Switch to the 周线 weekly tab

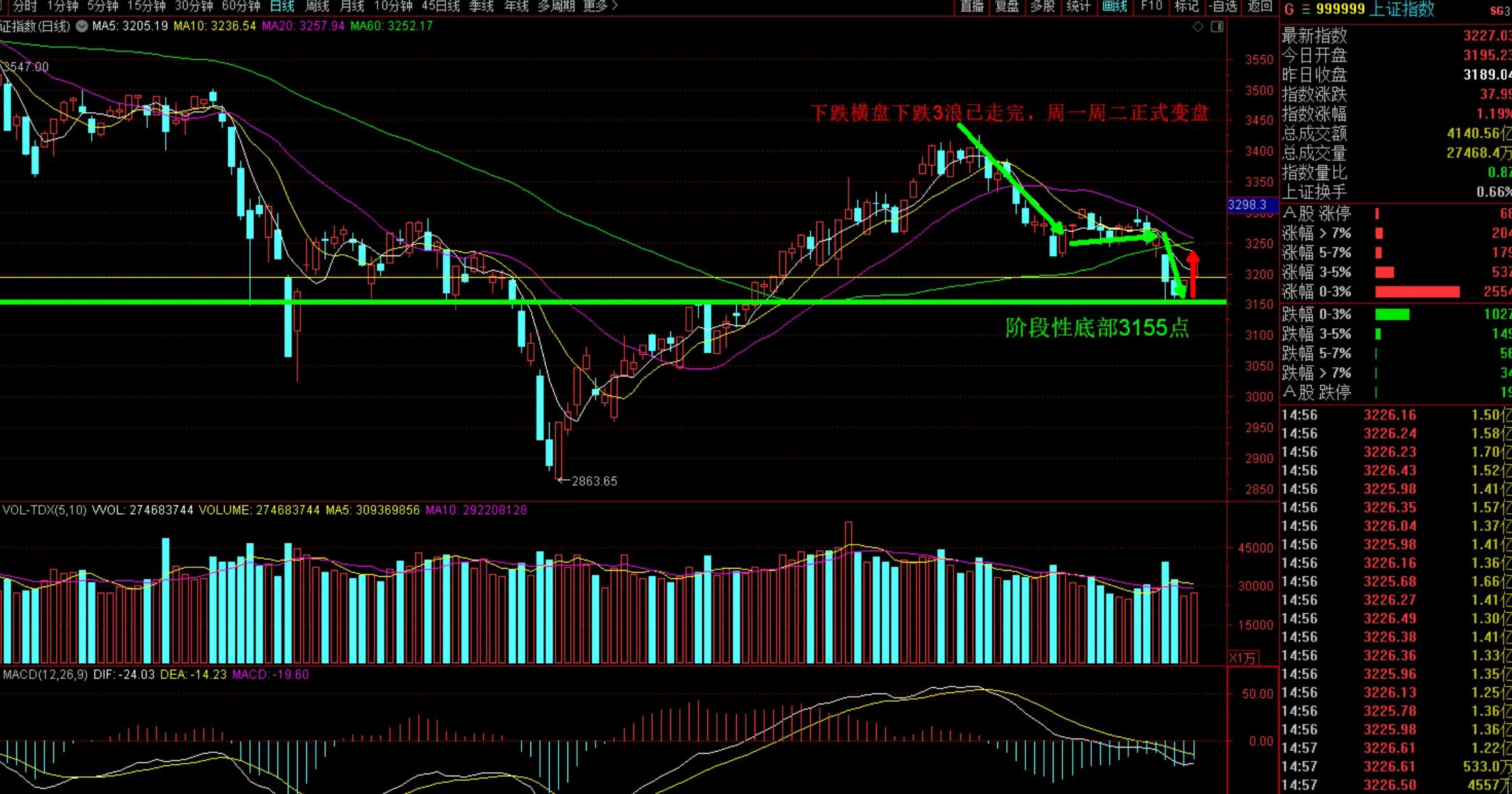coord(317,6)
